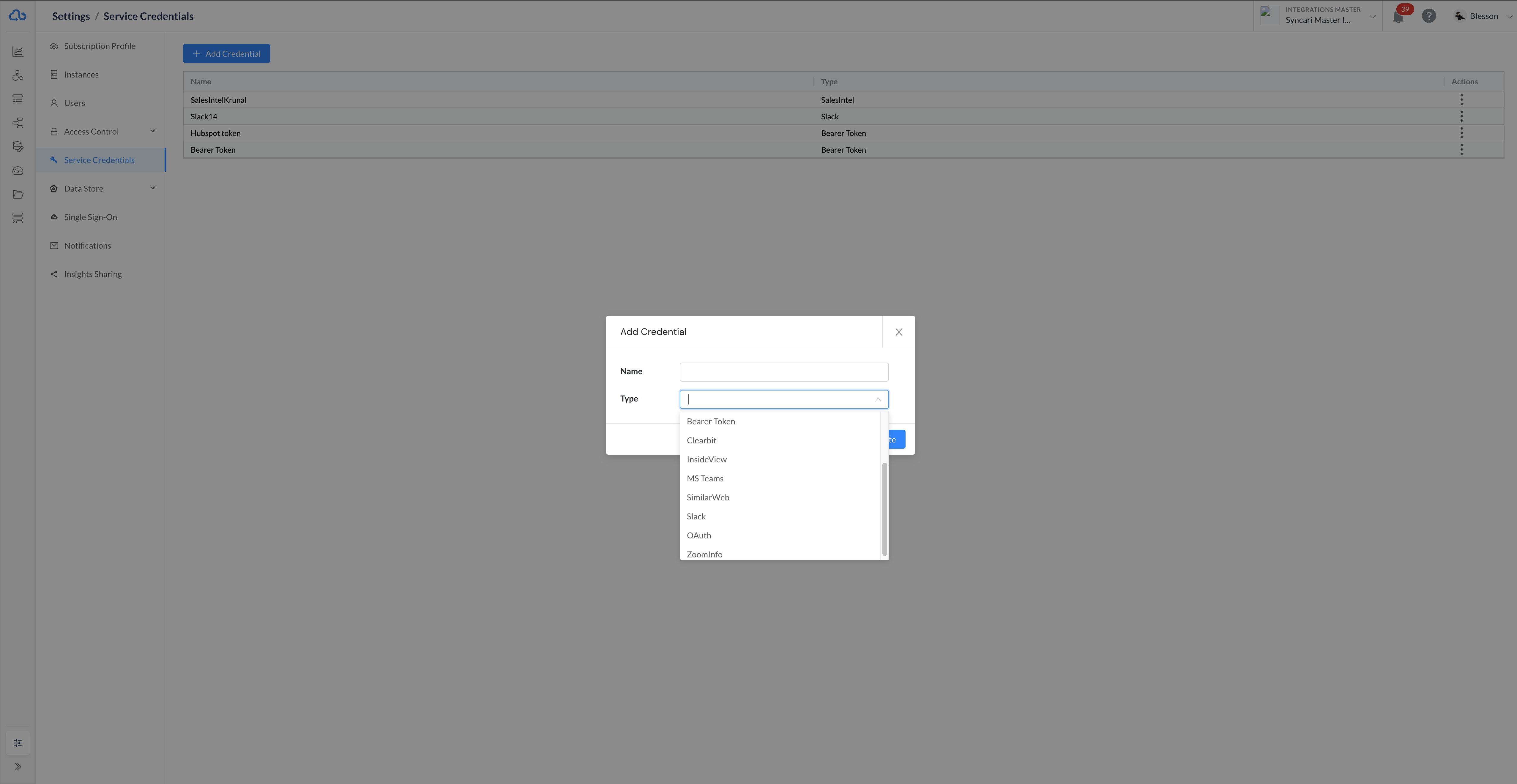
Task: Click the Blesson user avatar icon
Action: (x=1460, y=16)
